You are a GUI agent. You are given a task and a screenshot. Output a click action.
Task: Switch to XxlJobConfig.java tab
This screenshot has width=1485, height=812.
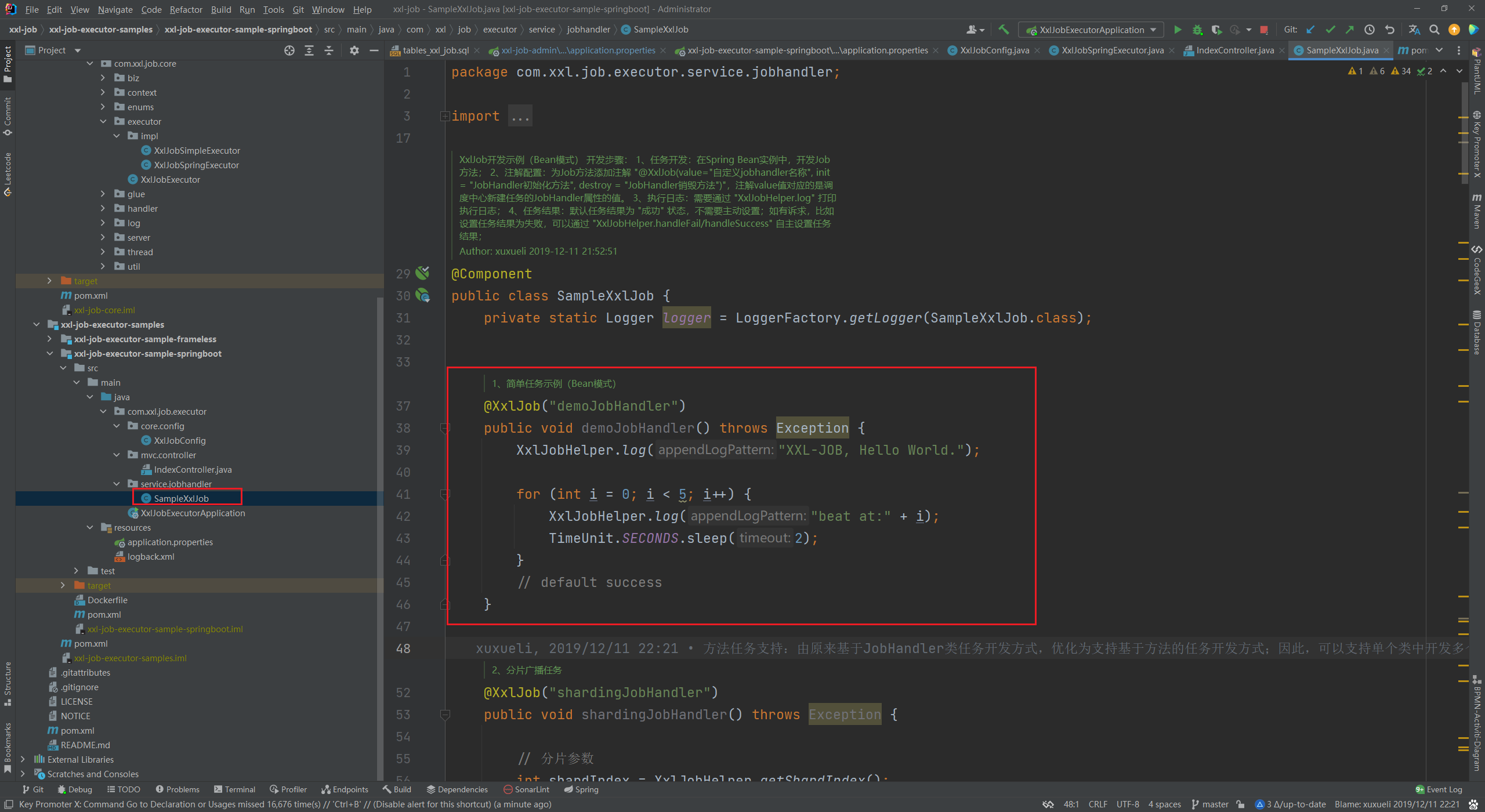(994, 50)
